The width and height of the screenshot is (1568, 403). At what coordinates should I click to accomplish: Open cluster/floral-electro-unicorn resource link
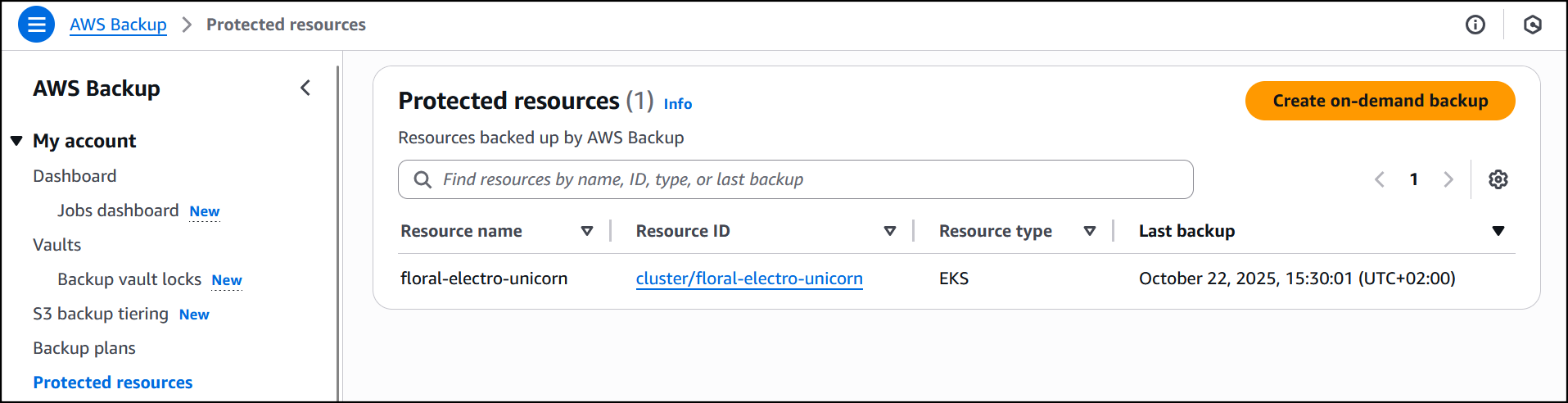click(x=749, y=278)
